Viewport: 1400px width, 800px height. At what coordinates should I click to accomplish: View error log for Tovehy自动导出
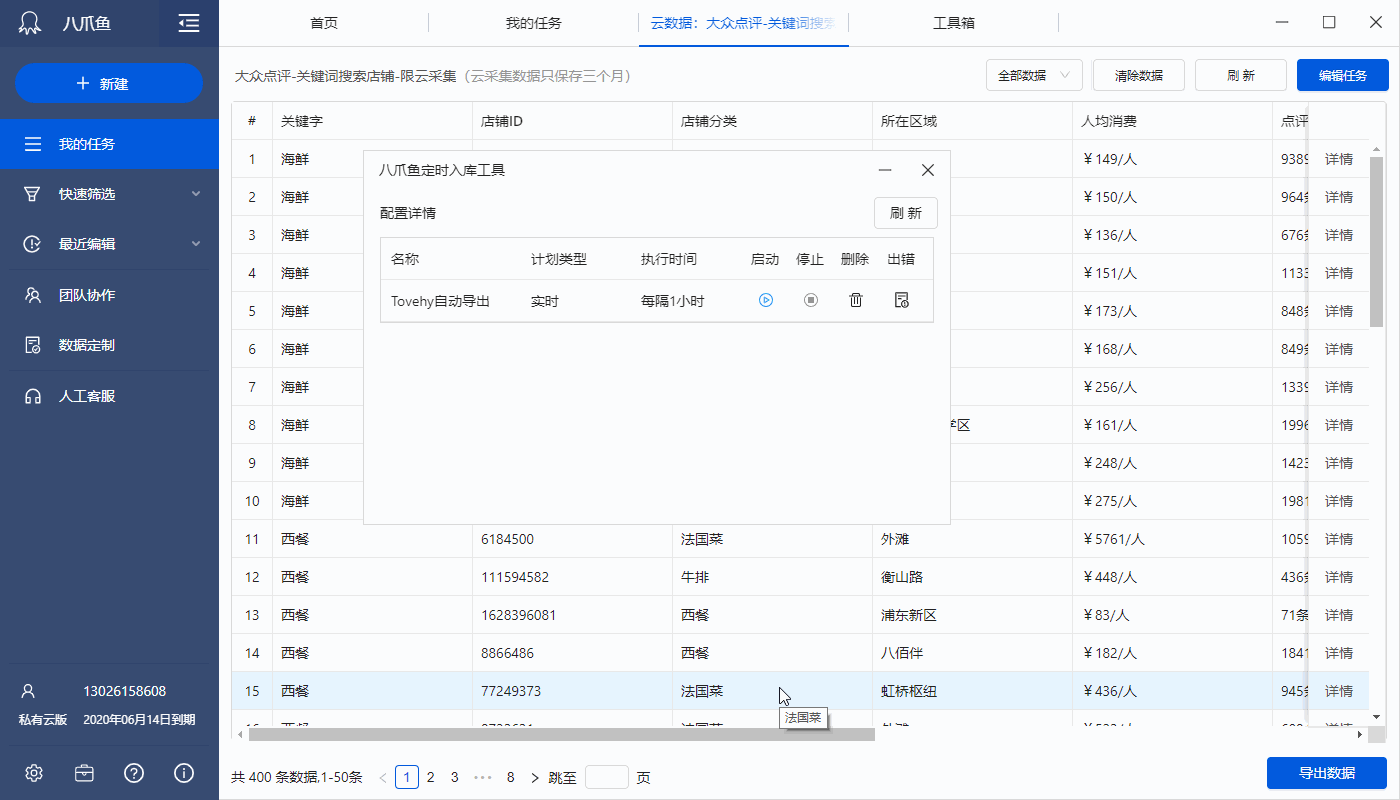pos(901,299)
